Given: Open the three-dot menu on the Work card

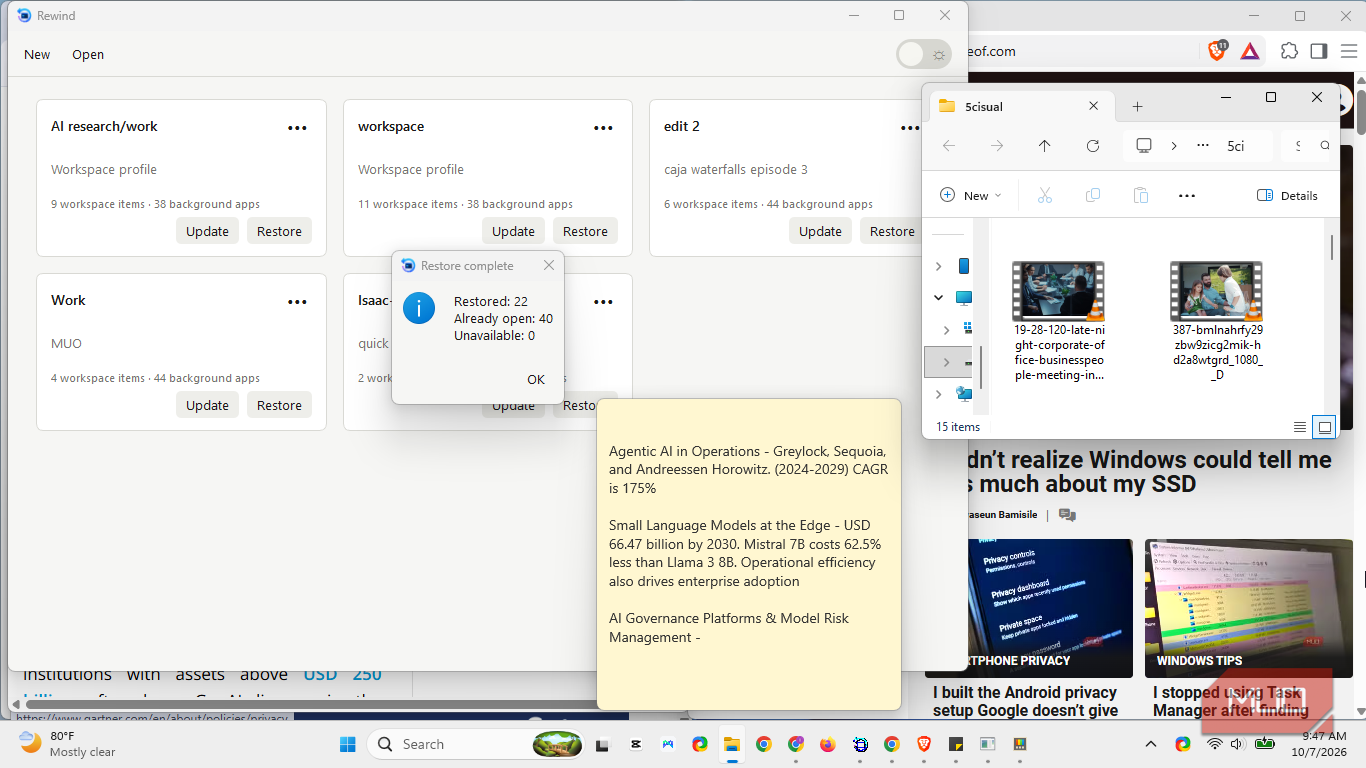Looking at the screenshot, I should [297, 302].
